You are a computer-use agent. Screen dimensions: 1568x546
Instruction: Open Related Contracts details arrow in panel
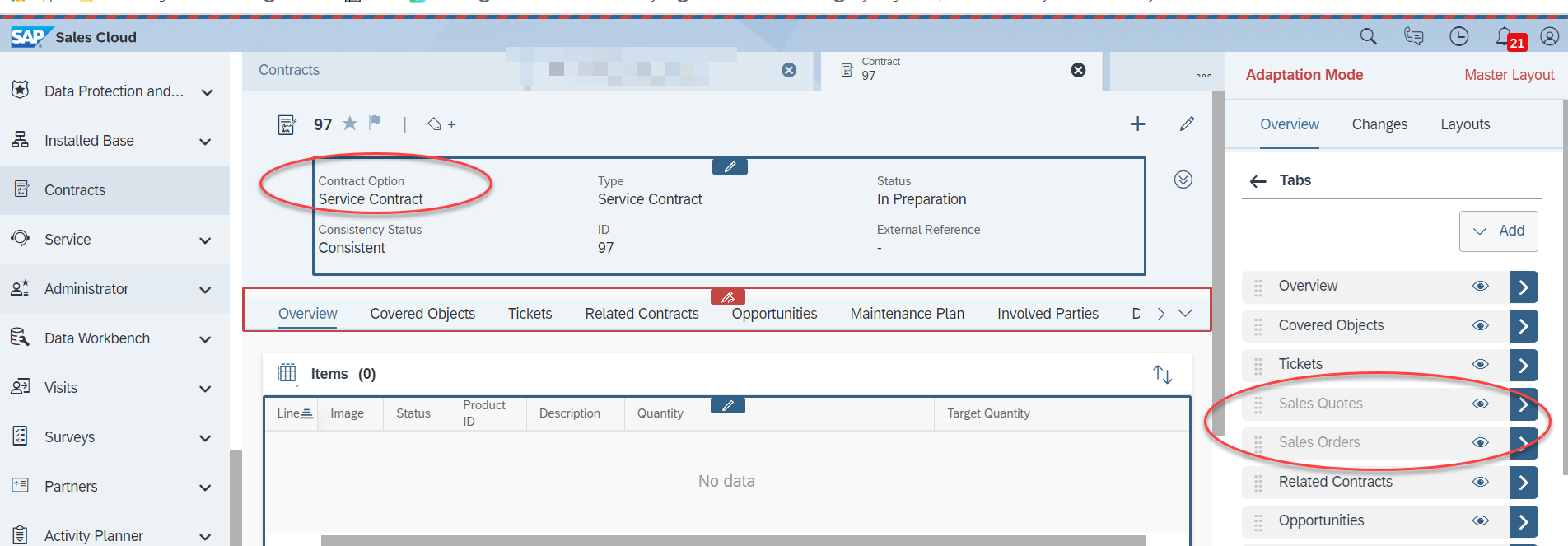pos(1524,483)
